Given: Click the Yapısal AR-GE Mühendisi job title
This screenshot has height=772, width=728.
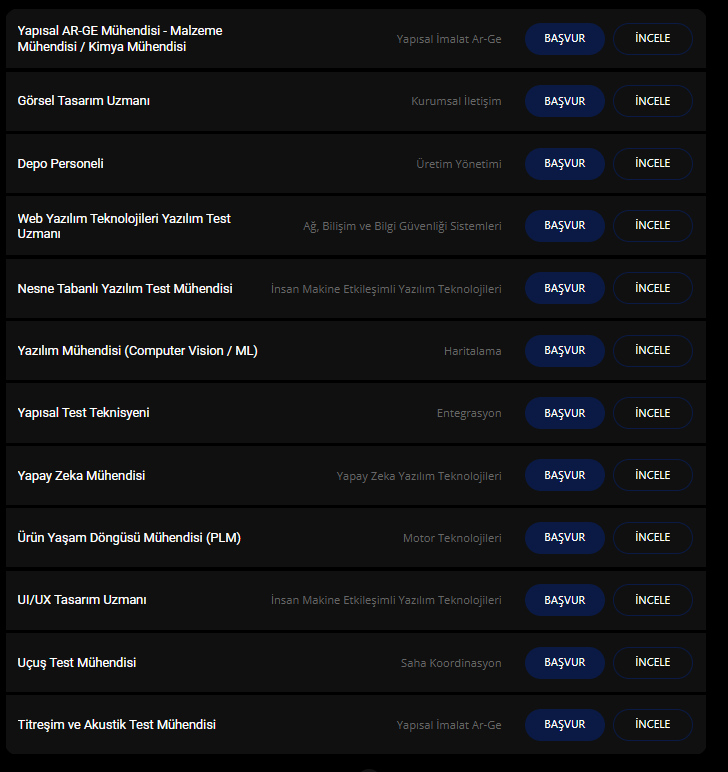Looking at the screenshot, I should click(x=120, y=39).
